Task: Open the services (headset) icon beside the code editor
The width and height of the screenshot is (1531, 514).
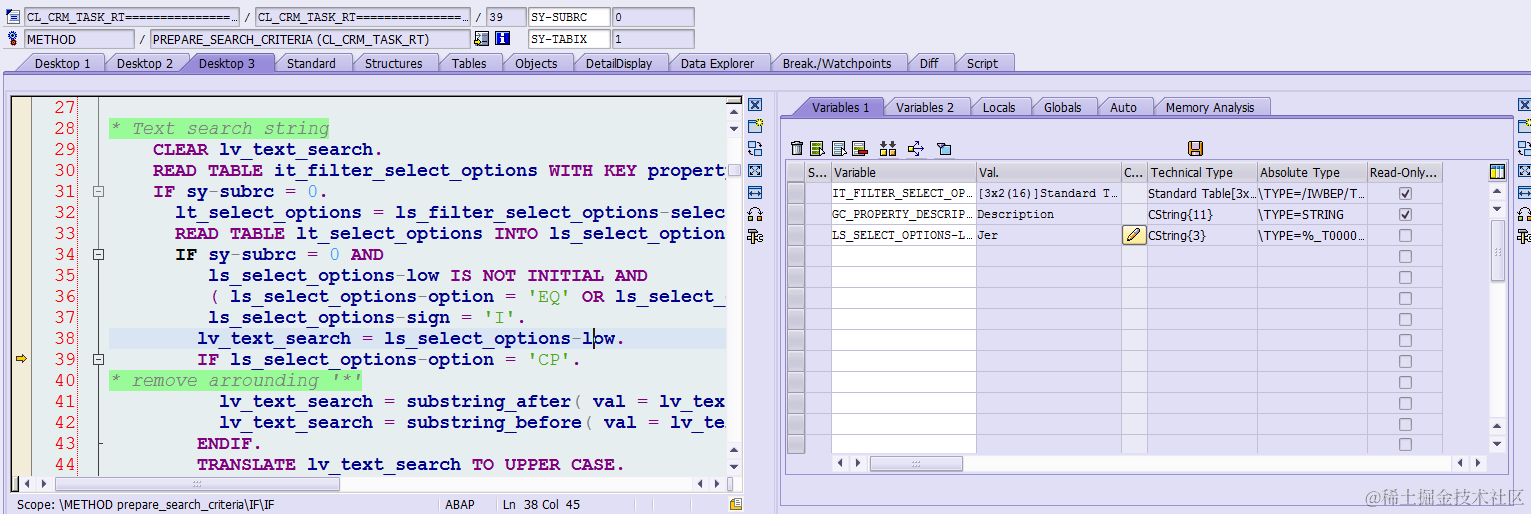Action: pyautogui.click(x=755, y=215)
